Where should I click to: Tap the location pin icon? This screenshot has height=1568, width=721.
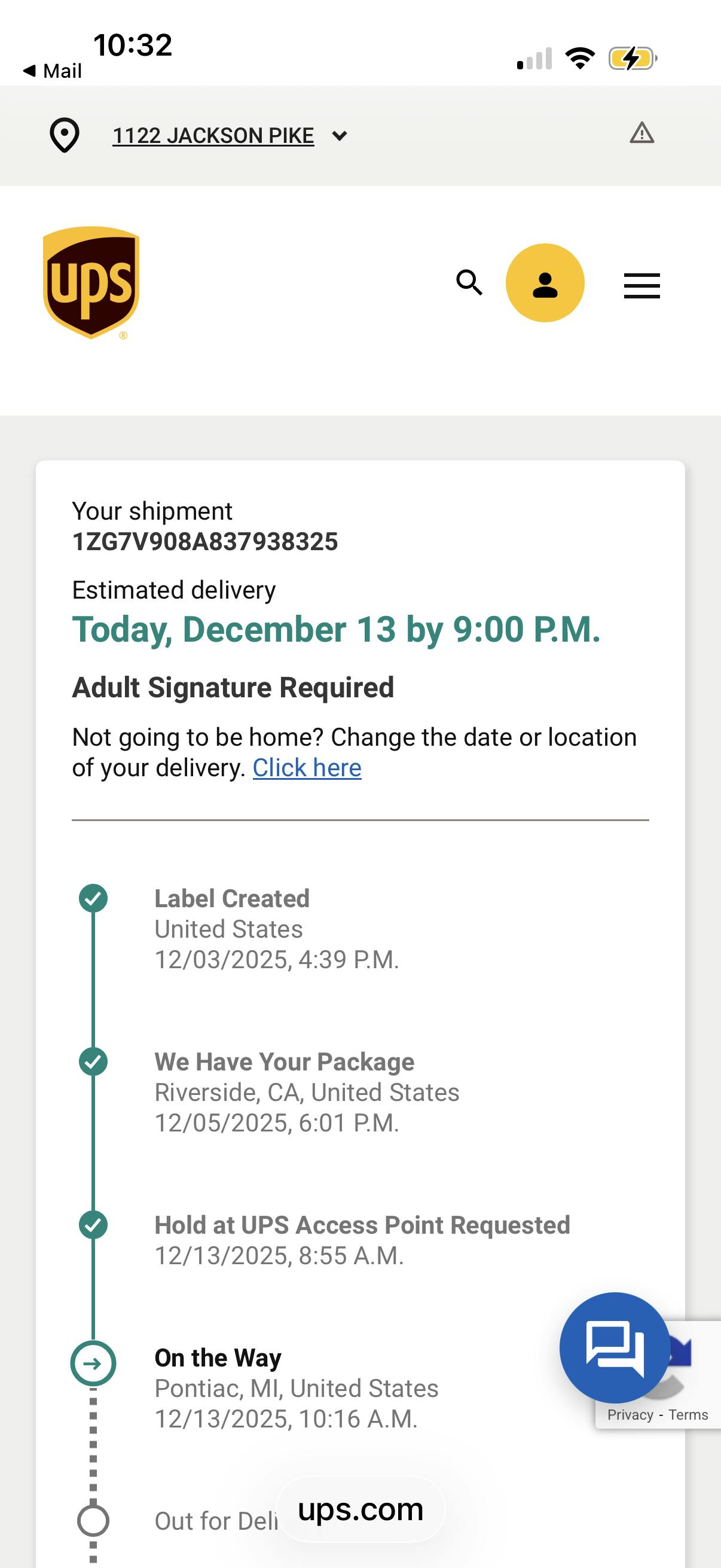point(64,135)
